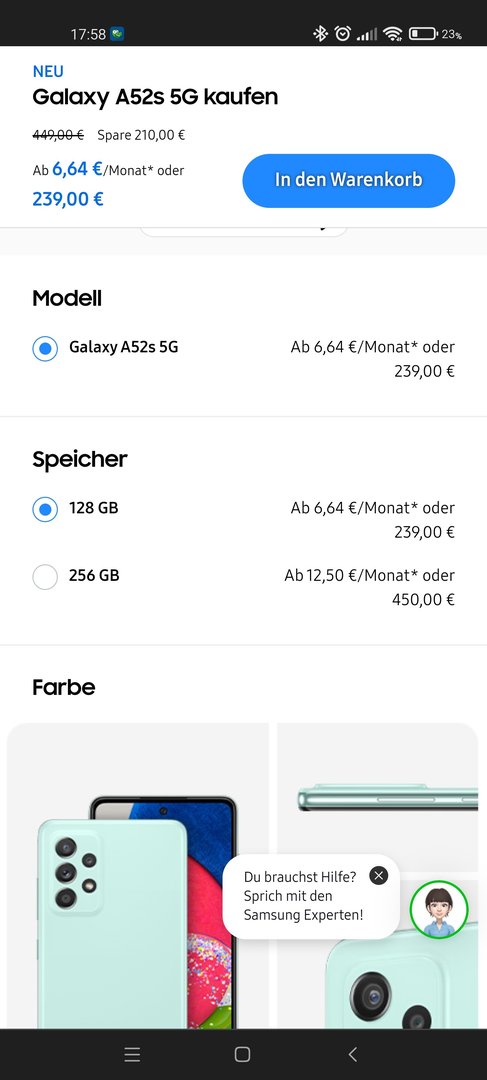This screenshot has height=1080, width=487.
Task: Tap the 6,64 € monthly price link
Action: point(77,169)
